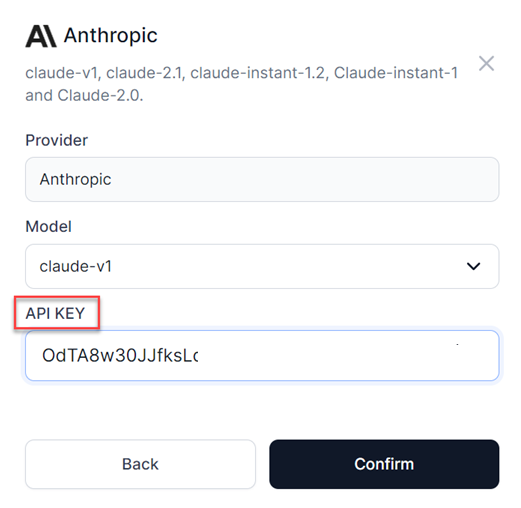
Task: Place cursor in OdTA8w30JJfksL key text
Action: coord(120,355)
